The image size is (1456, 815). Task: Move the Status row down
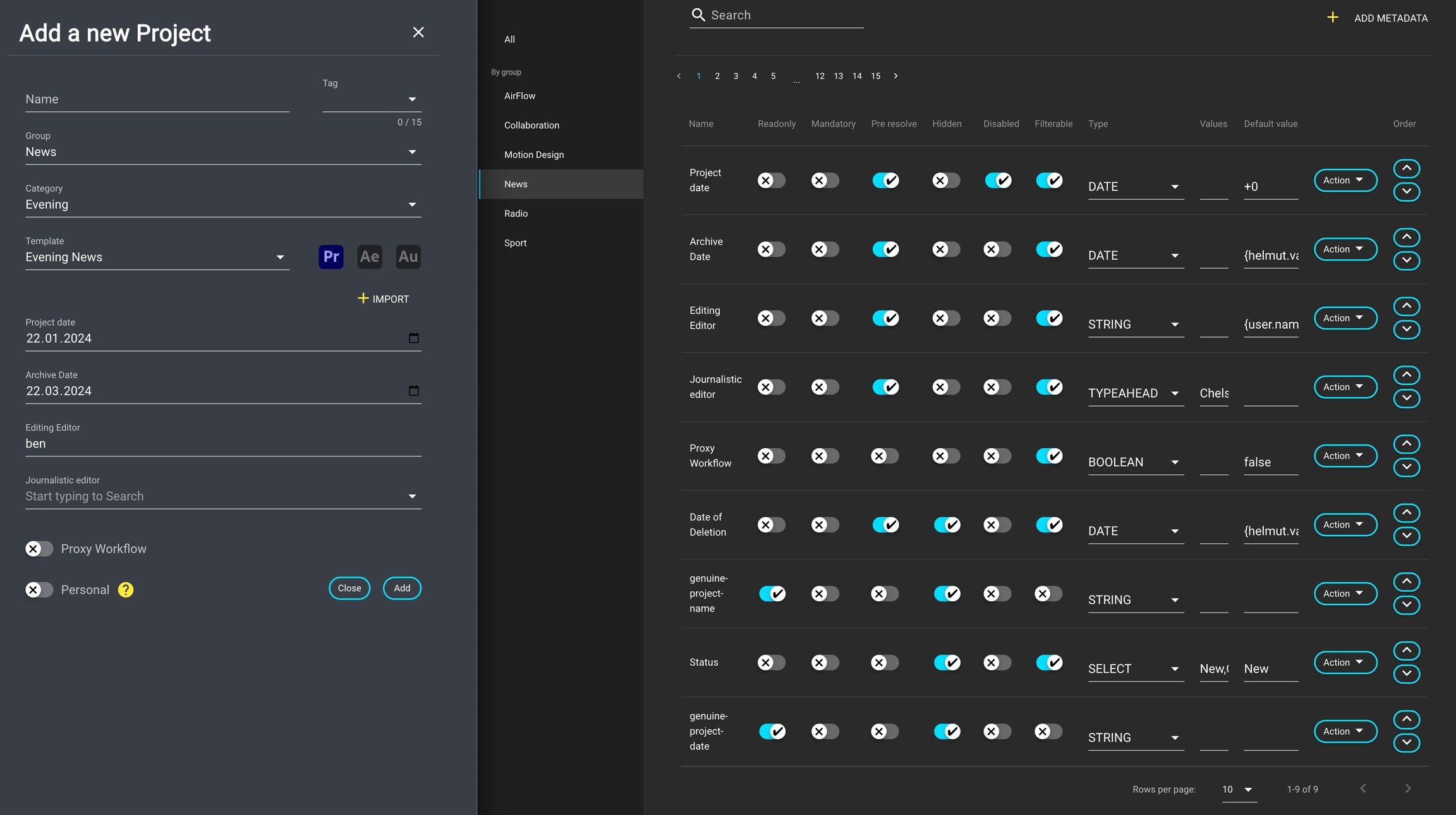(1406, 673)
